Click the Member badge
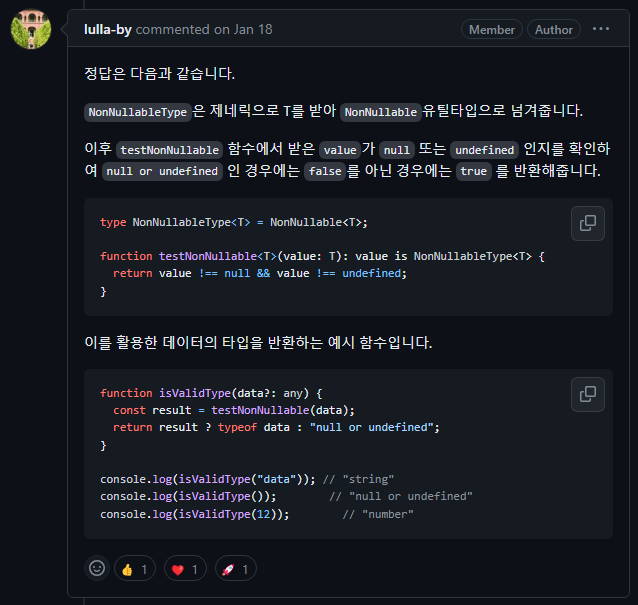The width and height of the screenshot is (638, 605). click(492, 29)
